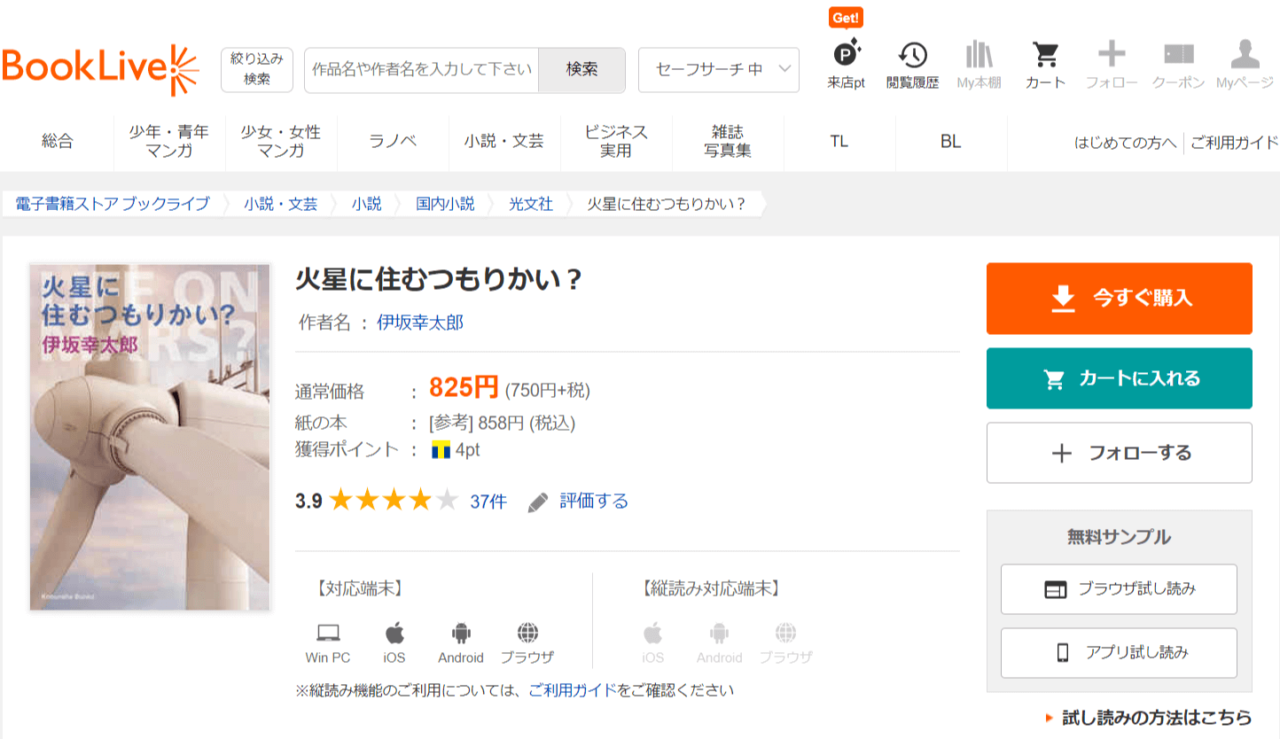Open the BookLive logo homepage
Image resolution: width=1280 pixels, height=739 pixels.
101,69
